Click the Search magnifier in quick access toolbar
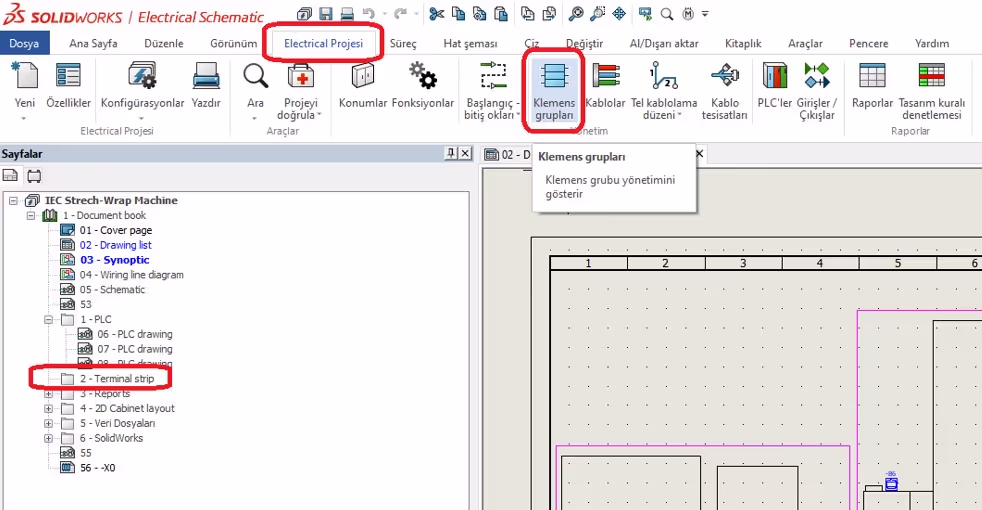The width and height of the screenshot is (982, 510). (667, 13)
